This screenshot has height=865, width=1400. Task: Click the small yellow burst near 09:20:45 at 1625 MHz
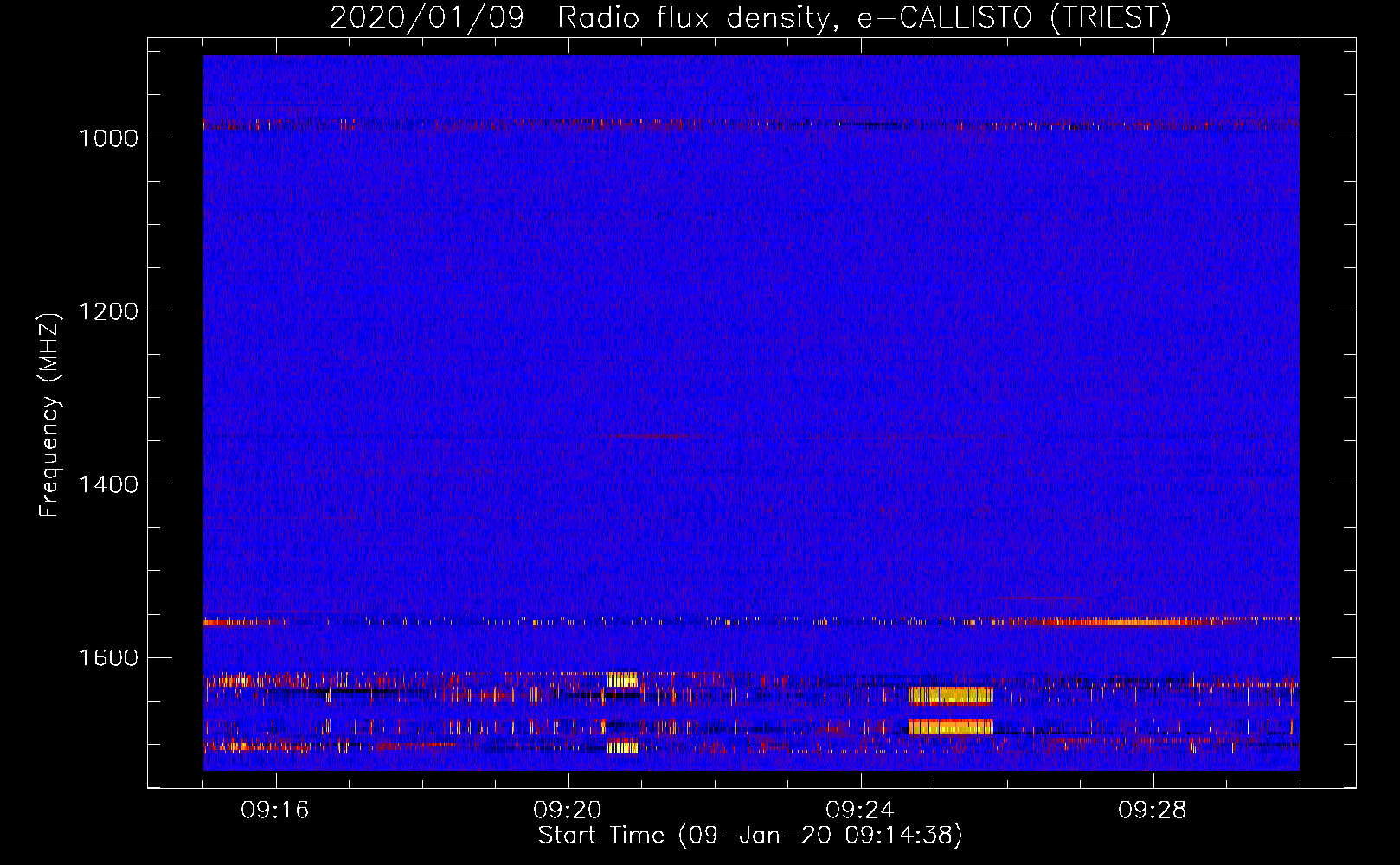[x=622, y=679]
